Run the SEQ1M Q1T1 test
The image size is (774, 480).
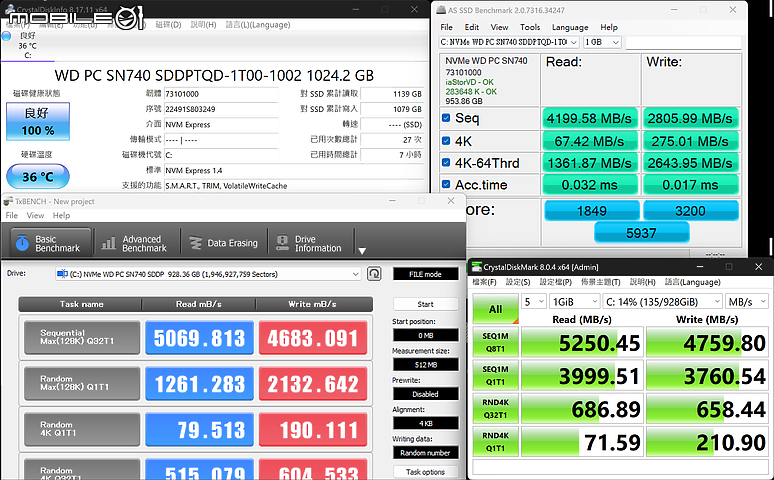point(495,375)
